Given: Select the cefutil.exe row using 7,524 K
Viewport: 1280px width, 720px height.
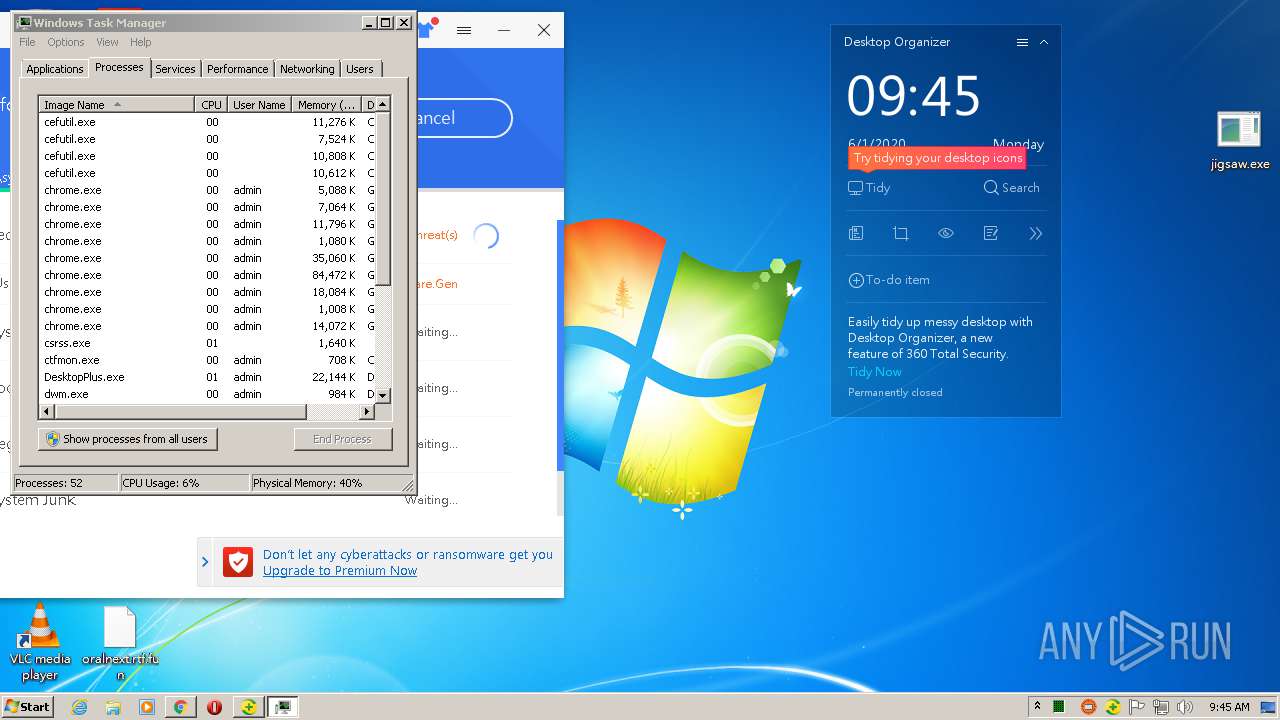Looking at the screenshot, I should point(207,139).
